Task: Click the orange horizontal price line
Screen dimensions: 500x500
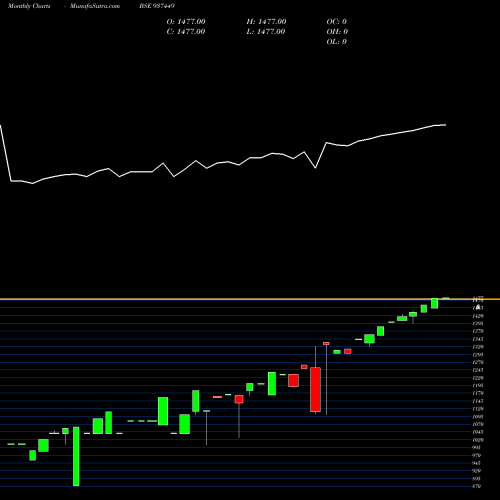Action: pos(250,299)
